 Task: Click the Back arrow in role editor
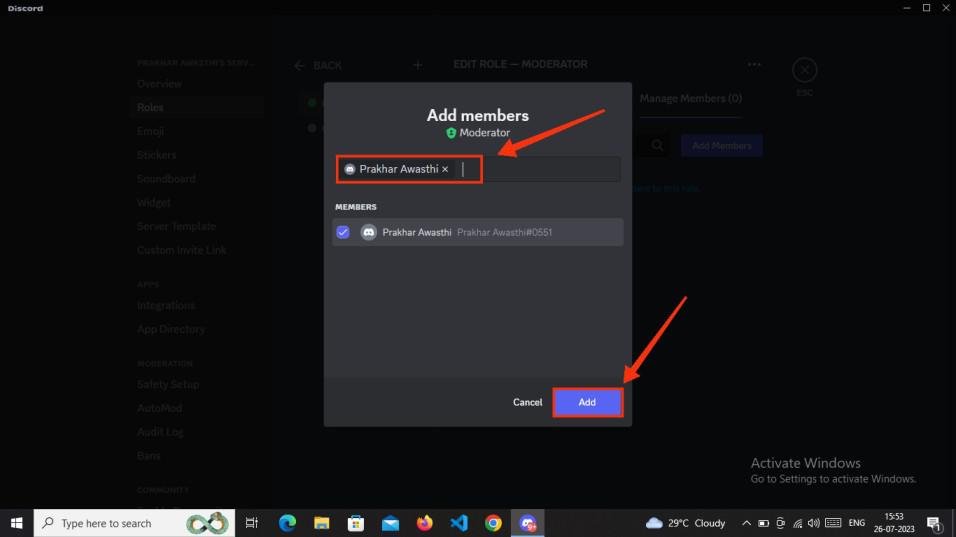pyautogui.click(x=299, y=65)
